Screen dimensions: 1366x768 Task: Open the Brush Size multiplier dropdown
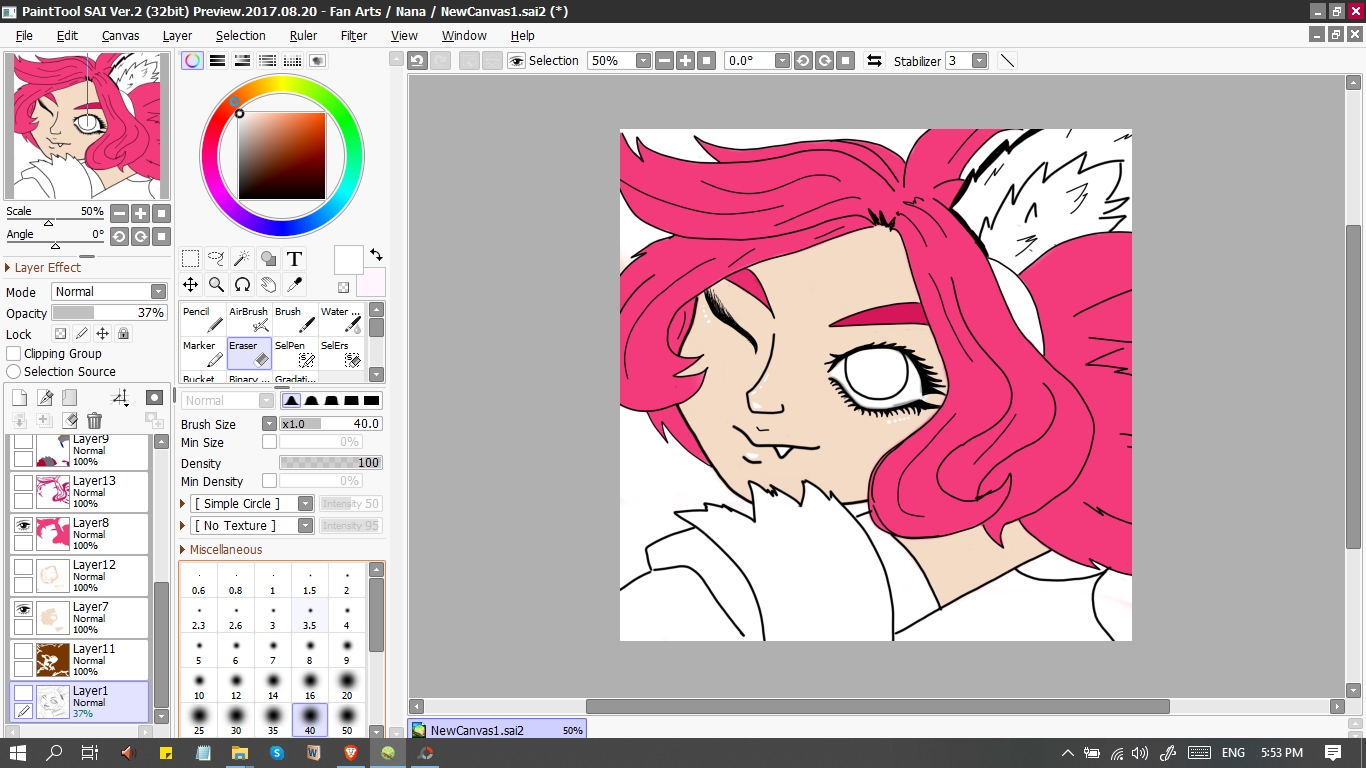(269, 424)
